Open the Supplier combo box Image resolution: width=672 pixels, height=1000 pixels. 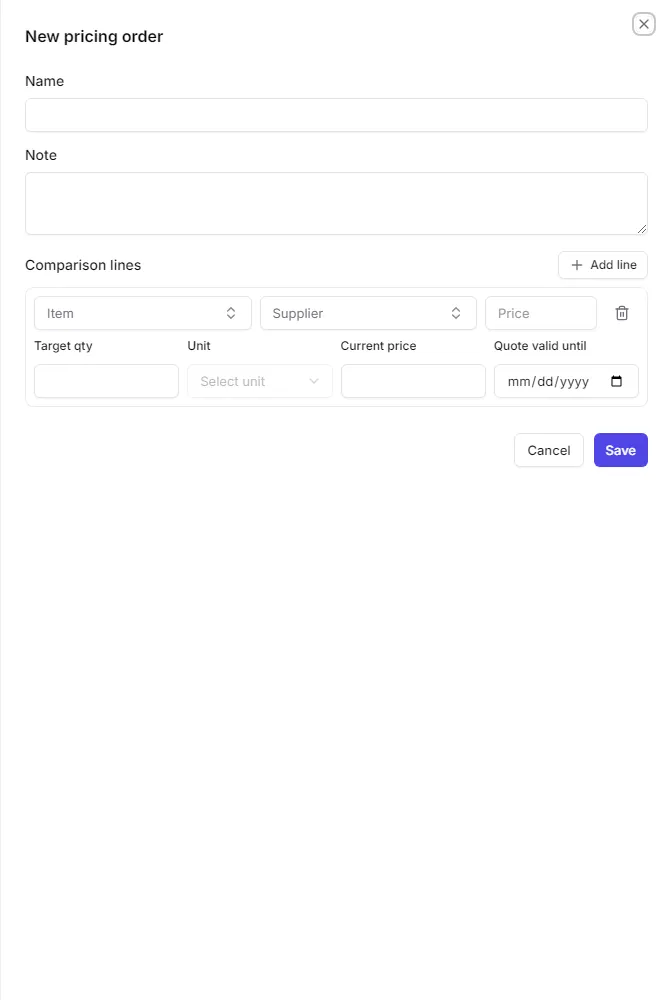(368, 313)
